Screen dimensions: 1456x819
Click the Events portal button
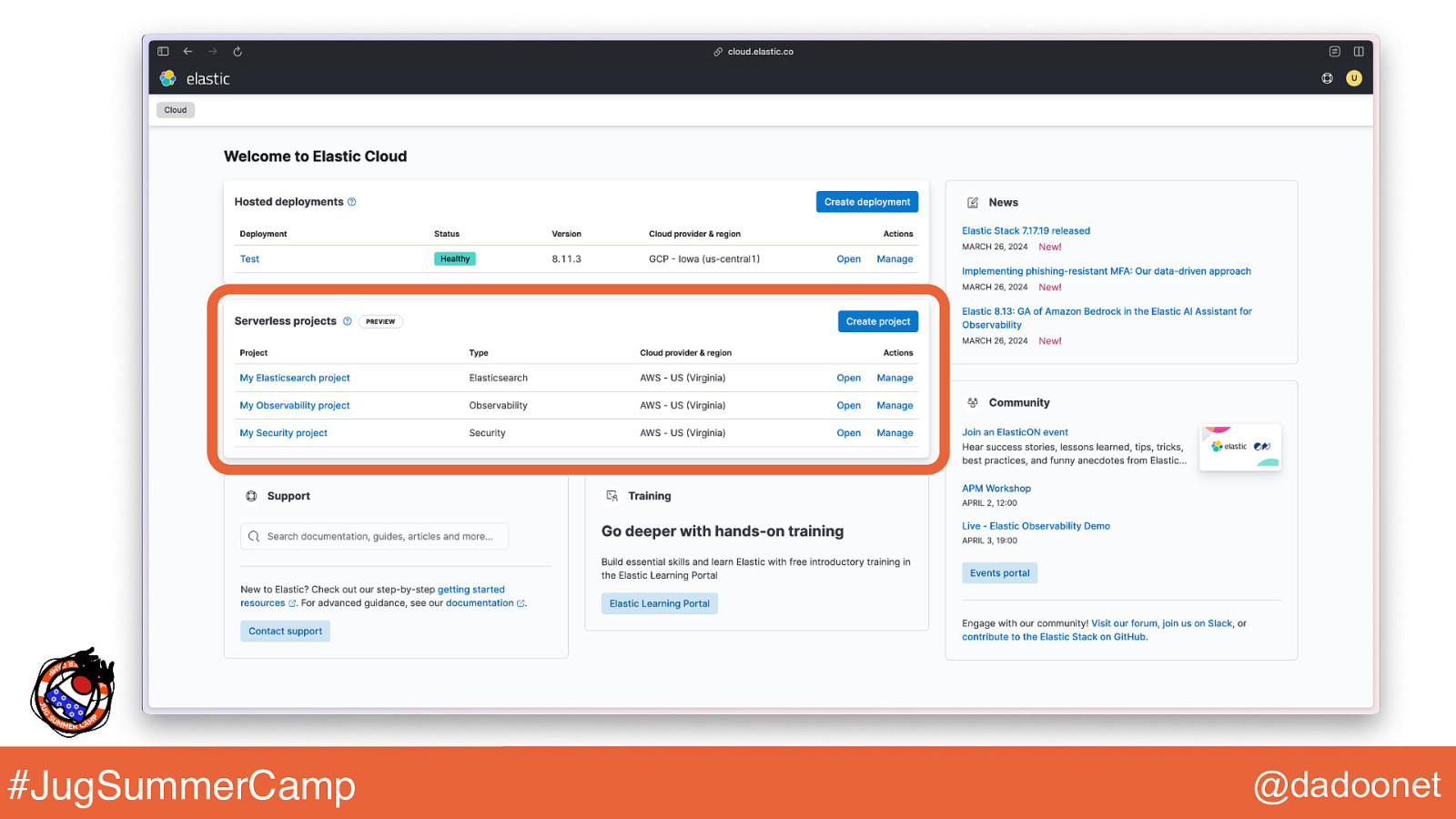999,573
